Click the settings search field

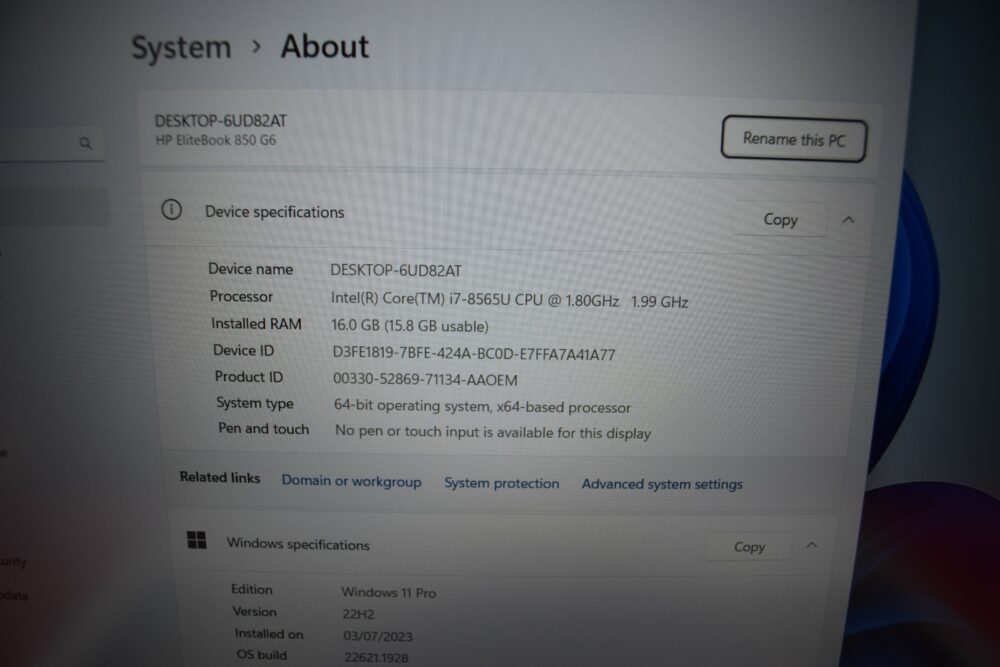coord(51,143)
